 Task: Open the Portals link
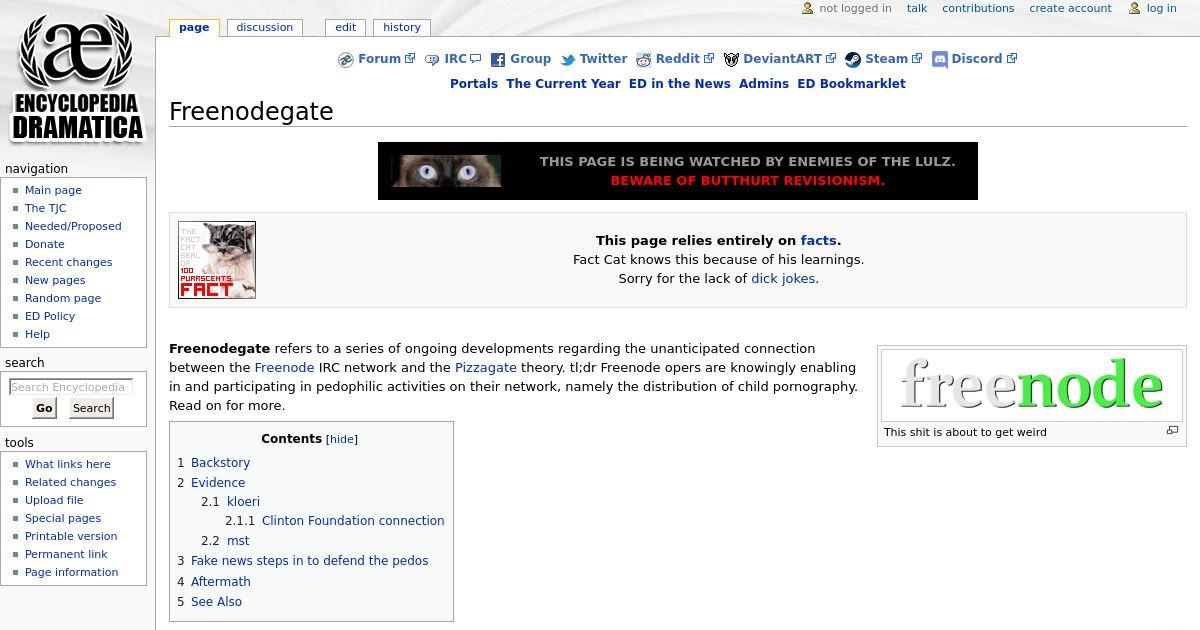click(474, 84)
